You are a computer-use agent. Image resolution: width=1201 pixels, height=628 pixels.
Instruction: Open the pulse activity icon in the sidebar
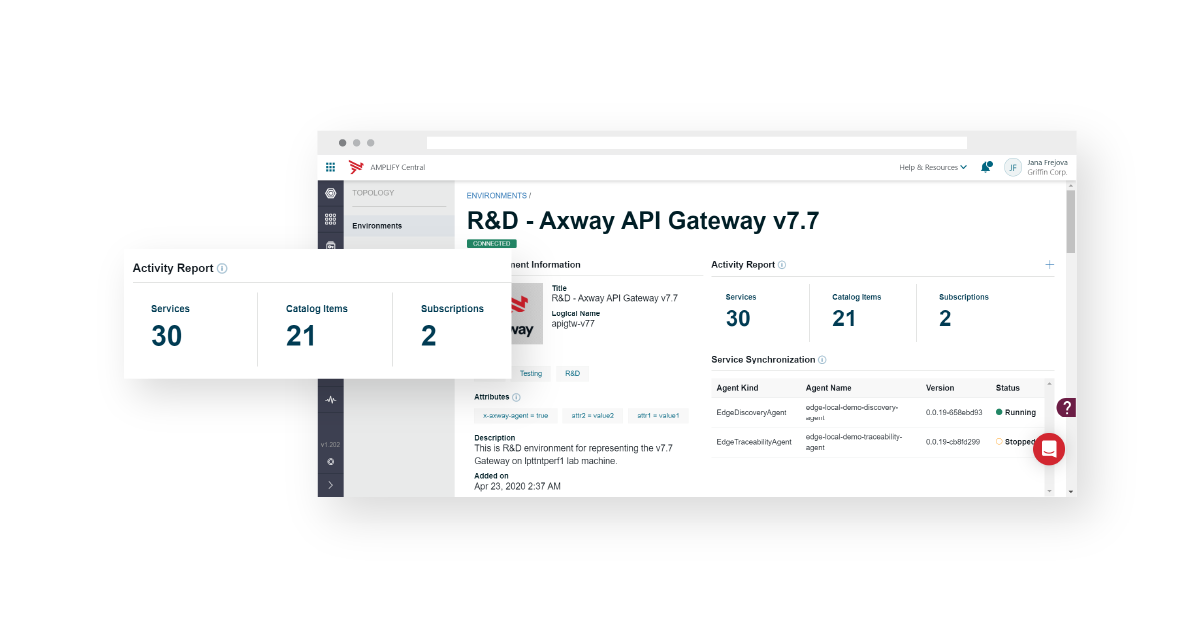coord(331,400)
